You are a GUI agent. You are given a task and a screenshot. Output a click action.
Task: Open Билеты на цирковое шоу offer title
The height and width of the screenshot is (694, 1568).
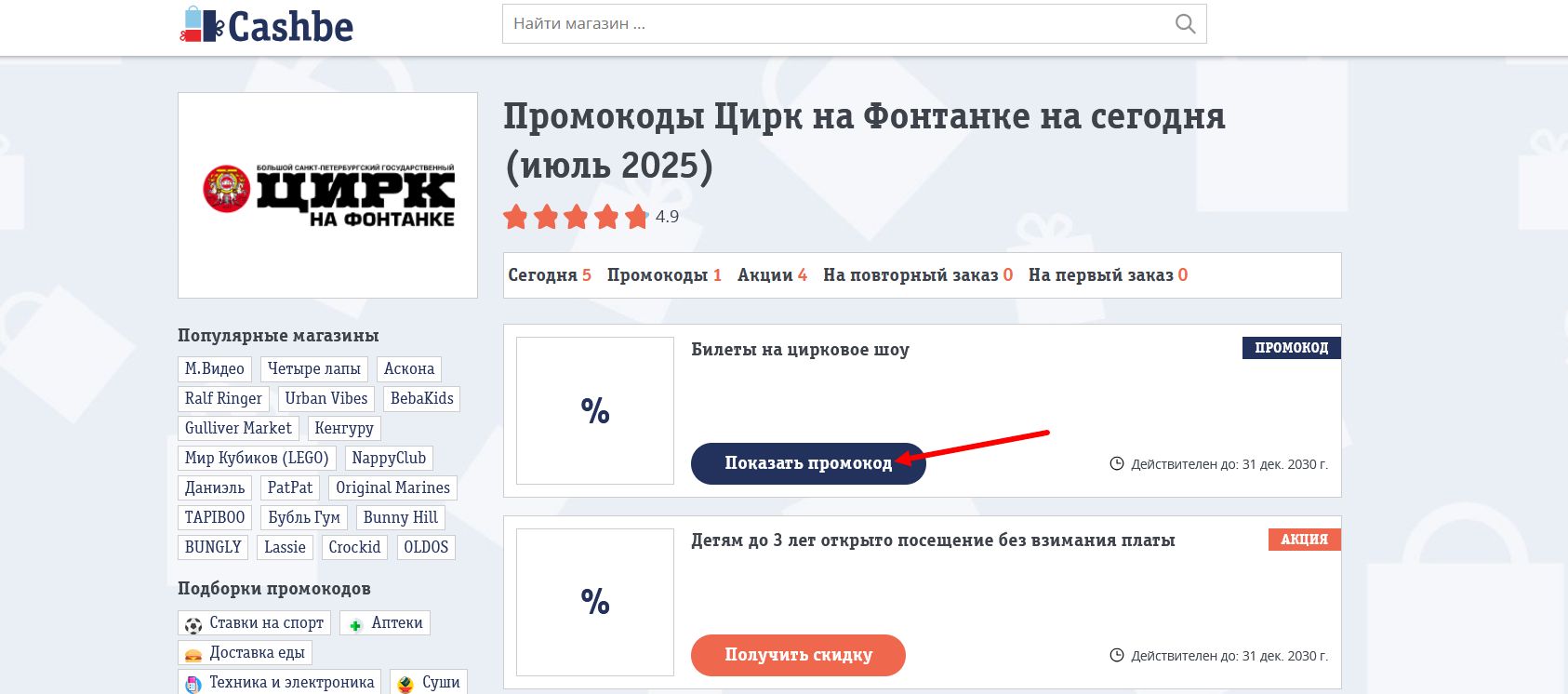coord(800,350)
